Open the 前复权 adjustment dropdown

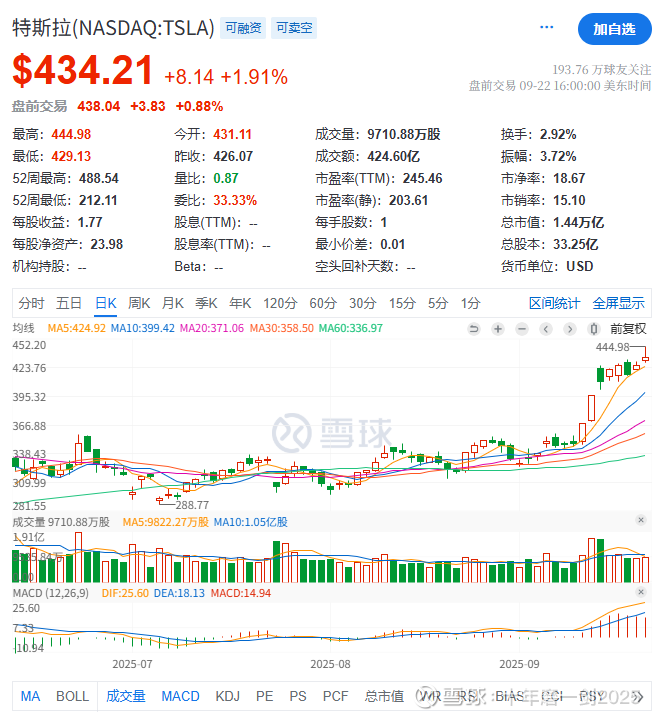coord(628,329)
